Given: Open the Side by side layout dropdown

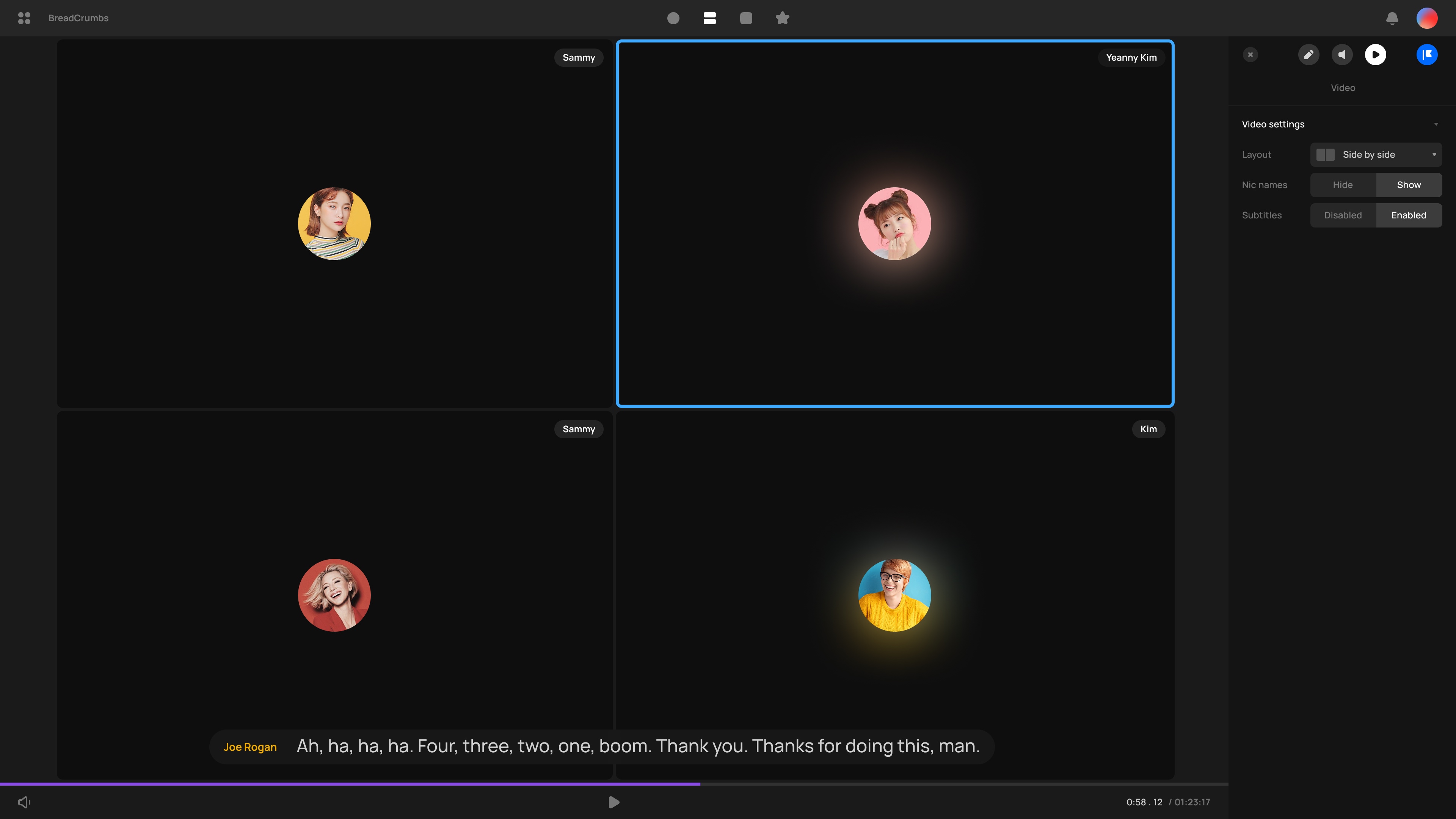Looking at the screenshot, I should (1376, 155).
